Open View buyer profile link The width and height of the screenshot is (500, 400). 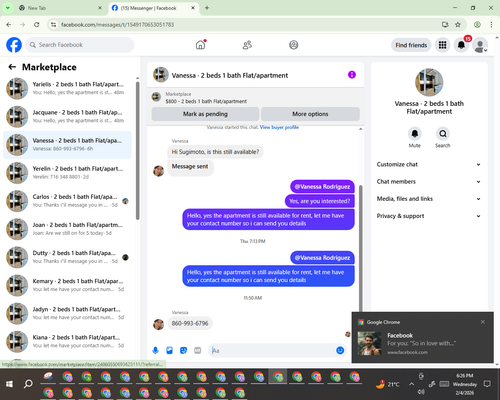[279, 127]
